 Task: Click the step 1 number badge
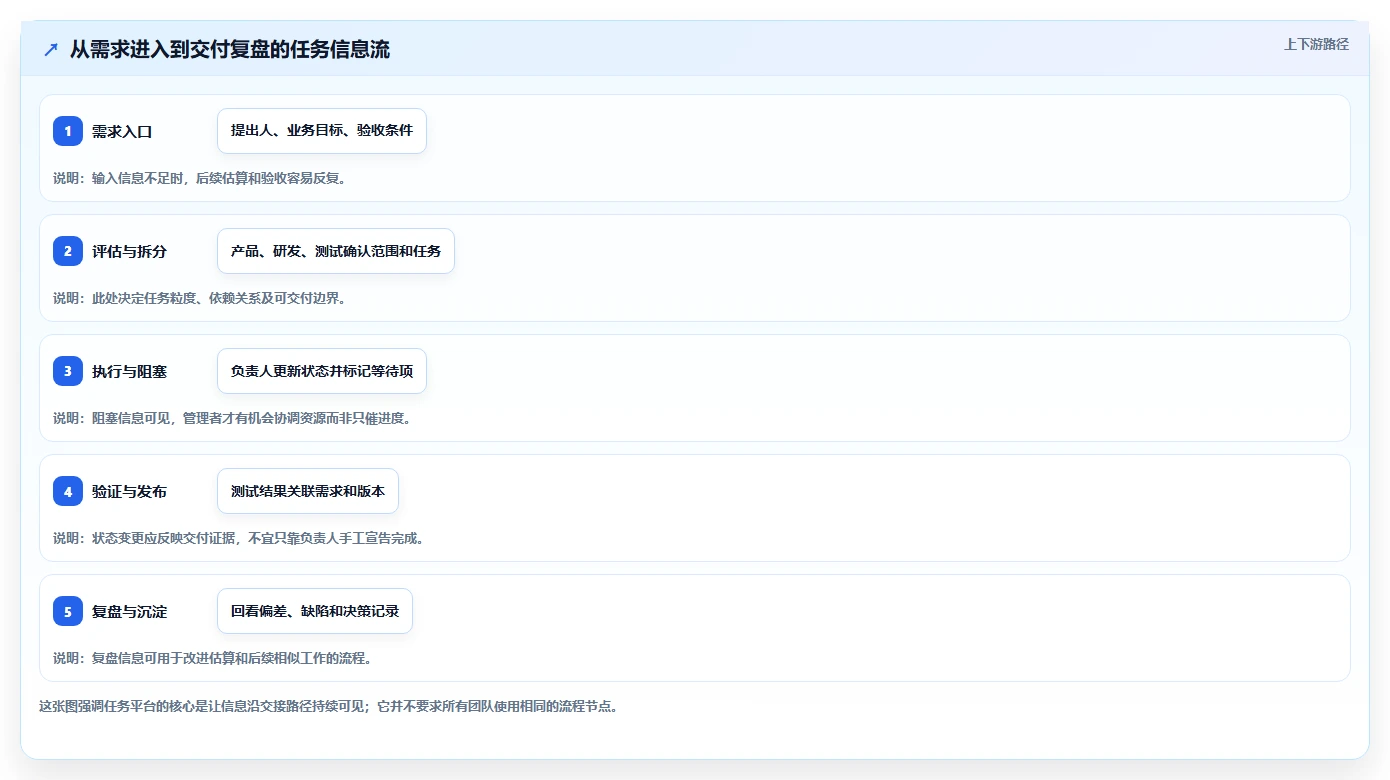click(x=68, y=131)
